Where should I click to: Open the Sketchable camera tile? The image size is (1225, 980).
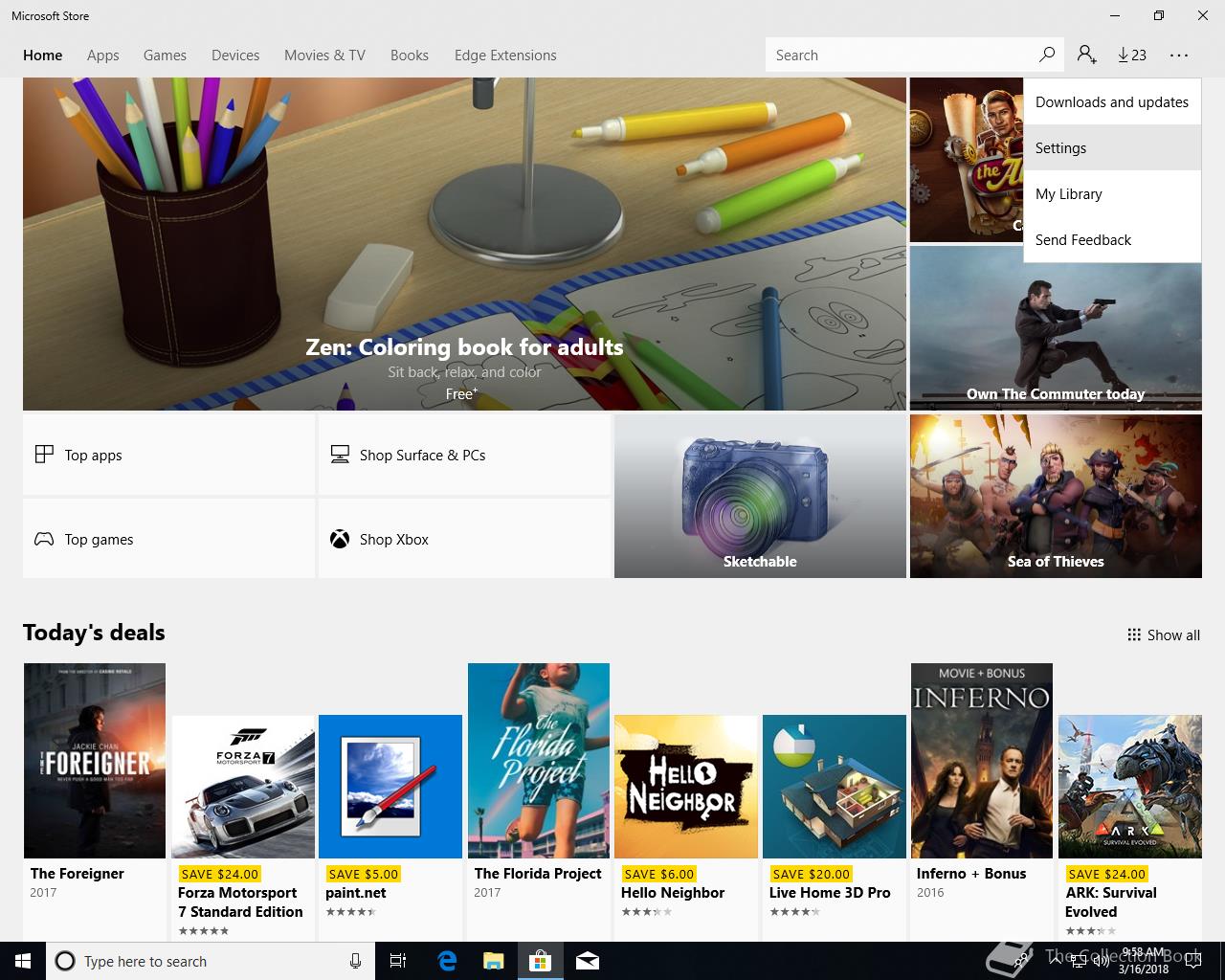pyautogui.click(x=760, y=496)
